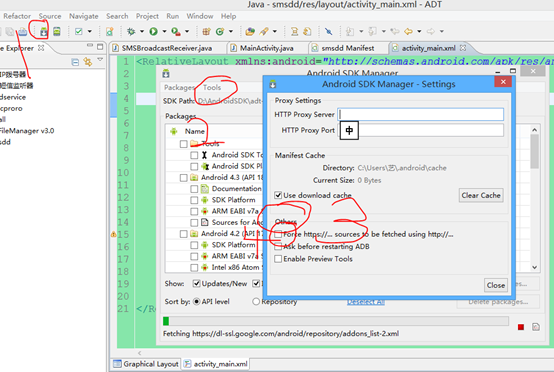Viewport: 554px width, 372px height.
Task: Click into the HTTP Proxy Port field
Action: point(420,130)
